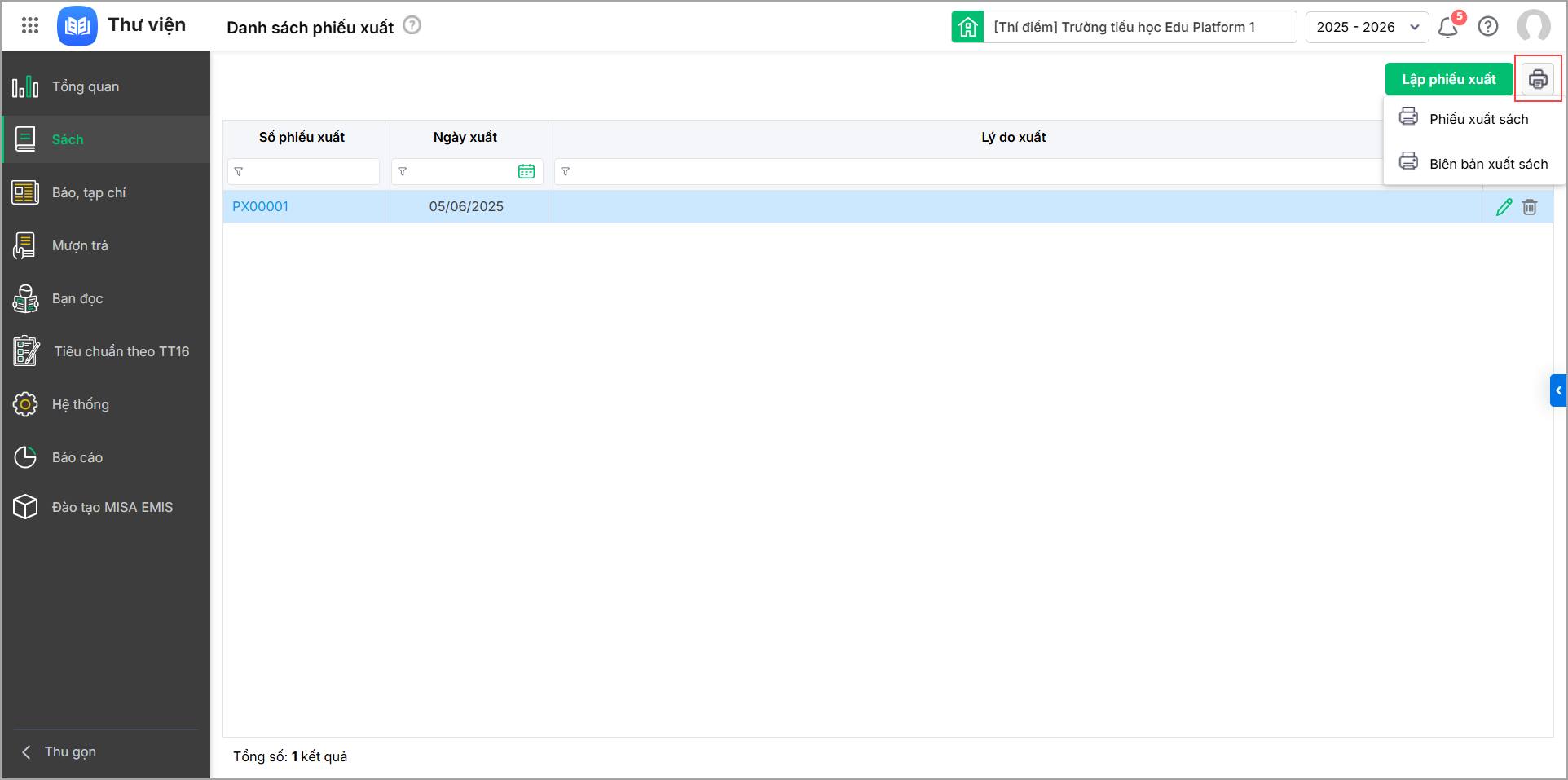Viewport: 1568px width, 780px height.
Task: Open the calendar picker in Ngày xuất filter
Action: [x=526, y=171]
